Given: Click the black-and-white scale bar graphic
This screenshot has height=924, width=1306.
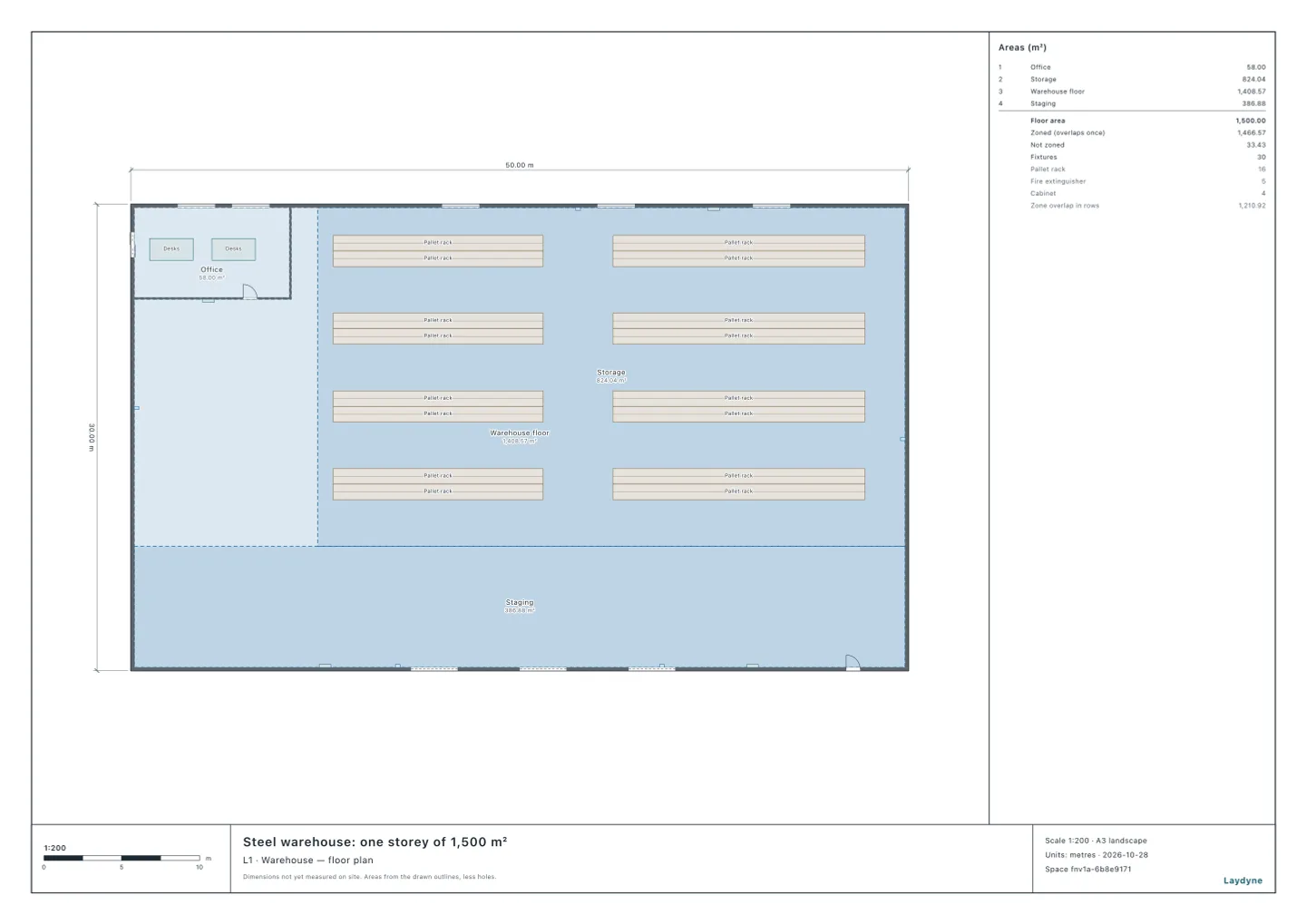Looking at the screenshot, I should pos(122,858).
